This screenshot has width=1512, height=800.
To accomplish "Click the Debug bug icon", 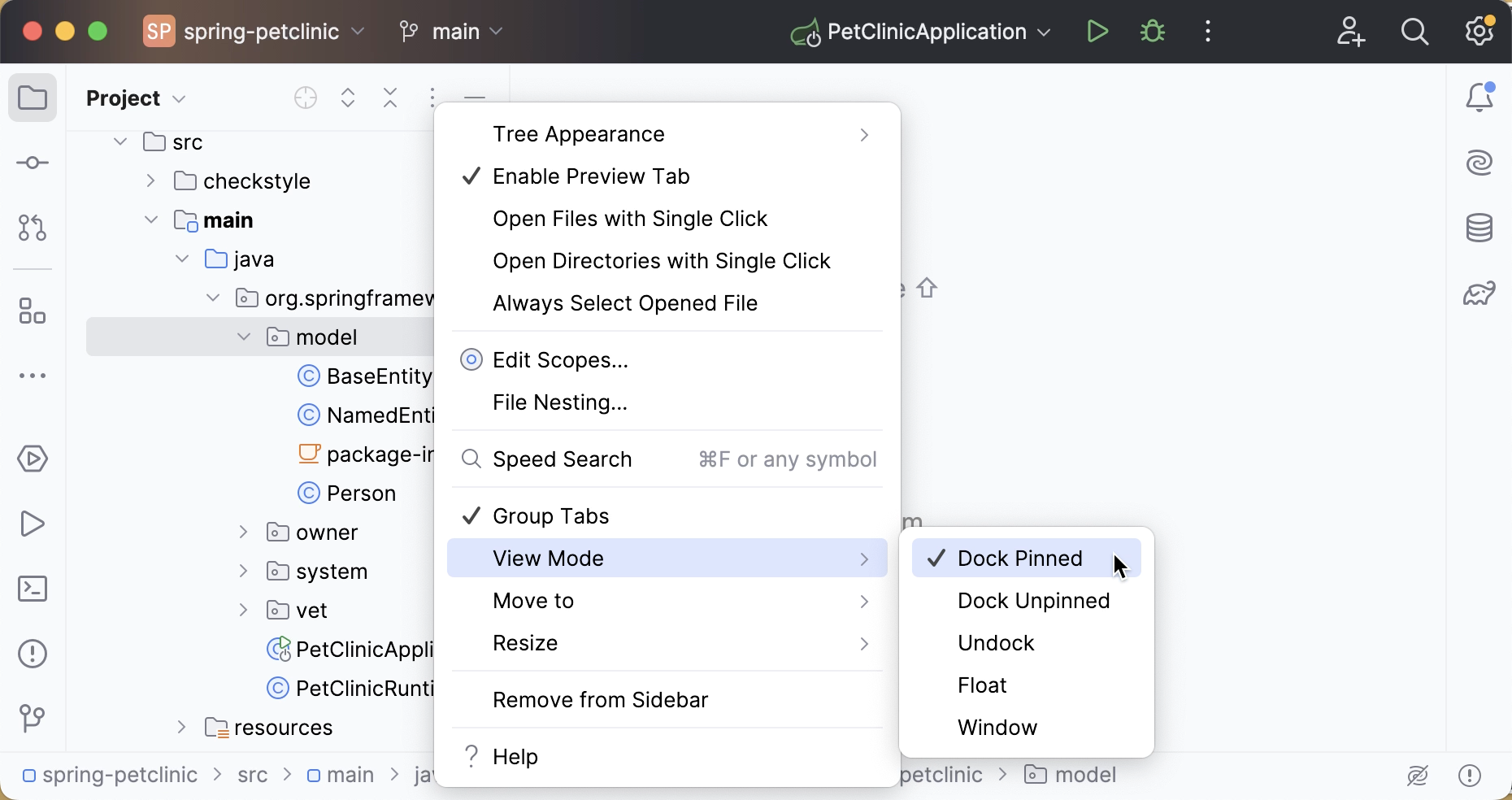I will click(1153, 32).
